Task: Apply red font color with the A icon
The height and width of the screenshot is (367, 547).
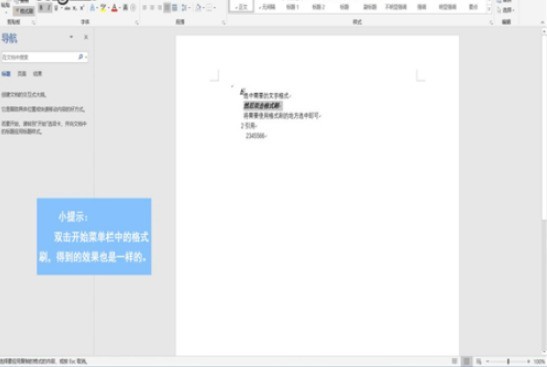Action: click(x=114, y=8)
